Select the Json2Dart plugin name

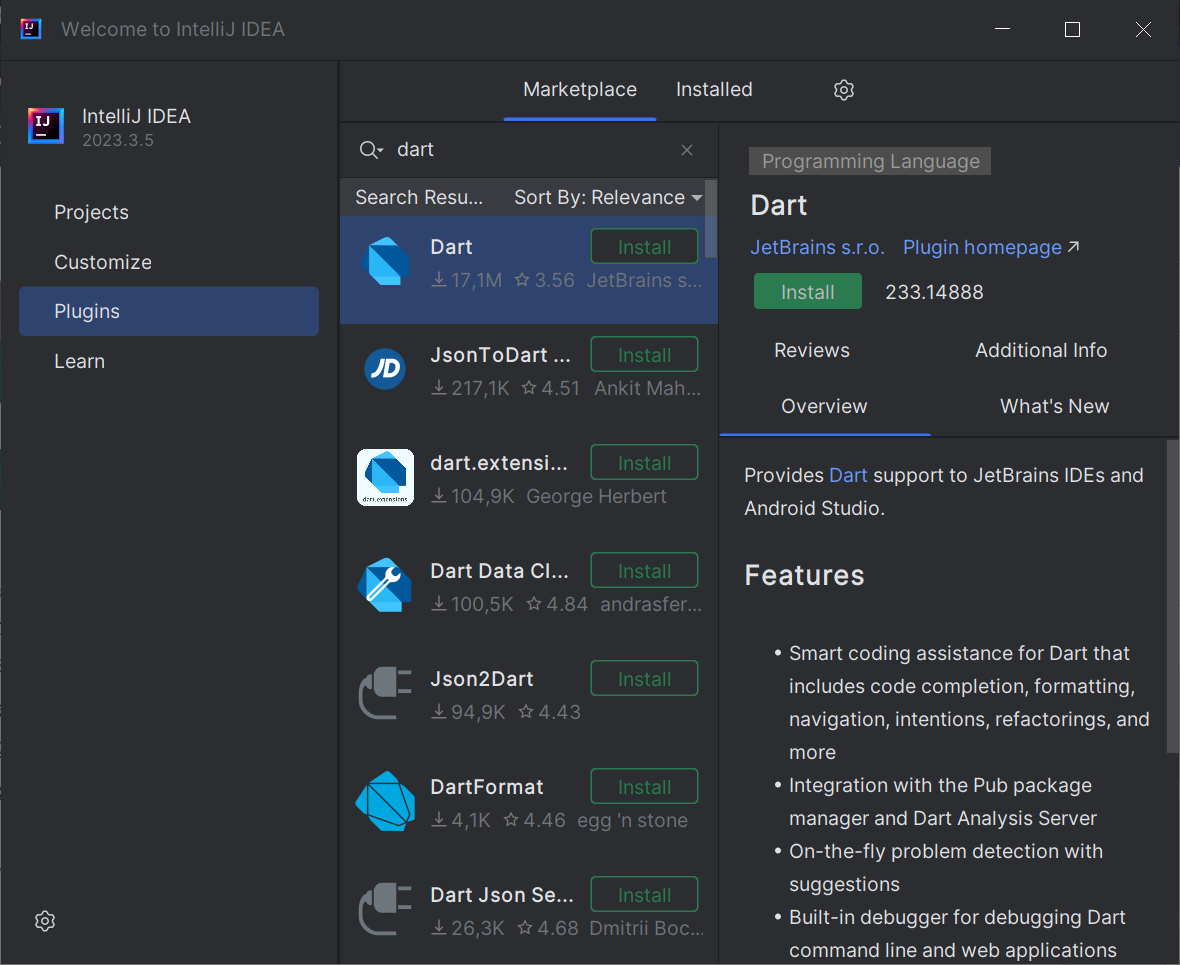click(x=482, y=679)
